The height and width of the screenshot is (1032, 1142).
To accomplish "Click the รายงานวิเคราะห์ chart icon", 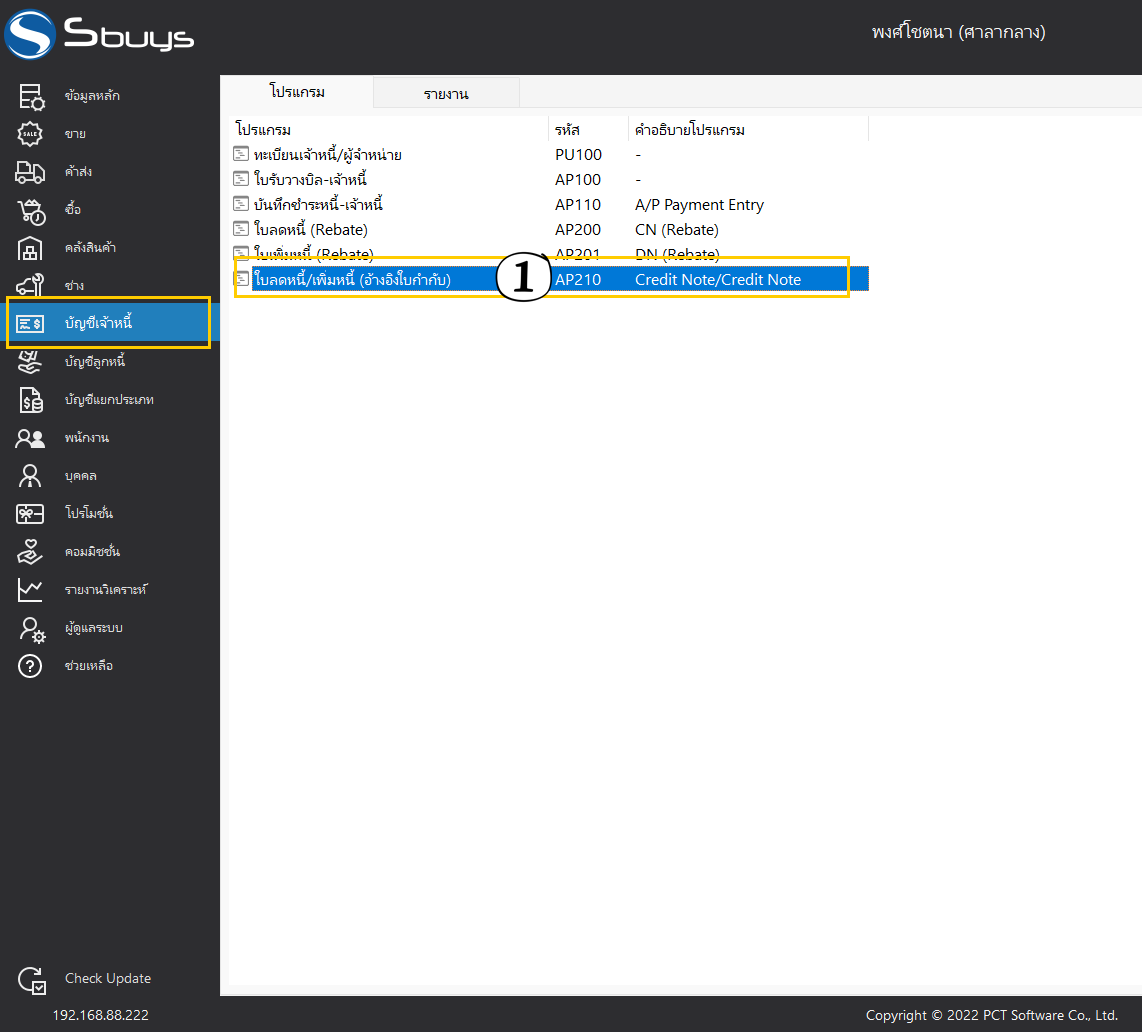I will tap(30, 590).
